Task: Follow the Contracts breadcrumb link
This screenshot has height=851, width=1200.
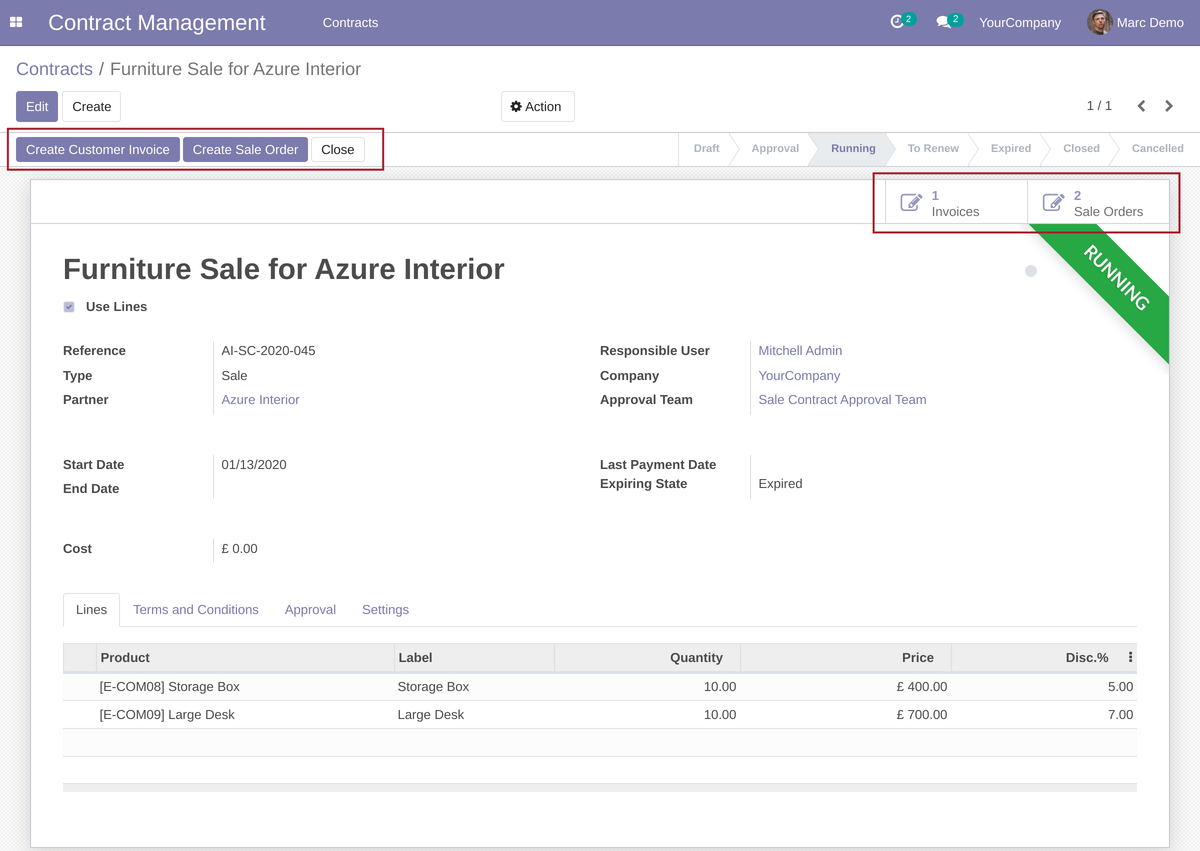Action: (x=54, y=68)
